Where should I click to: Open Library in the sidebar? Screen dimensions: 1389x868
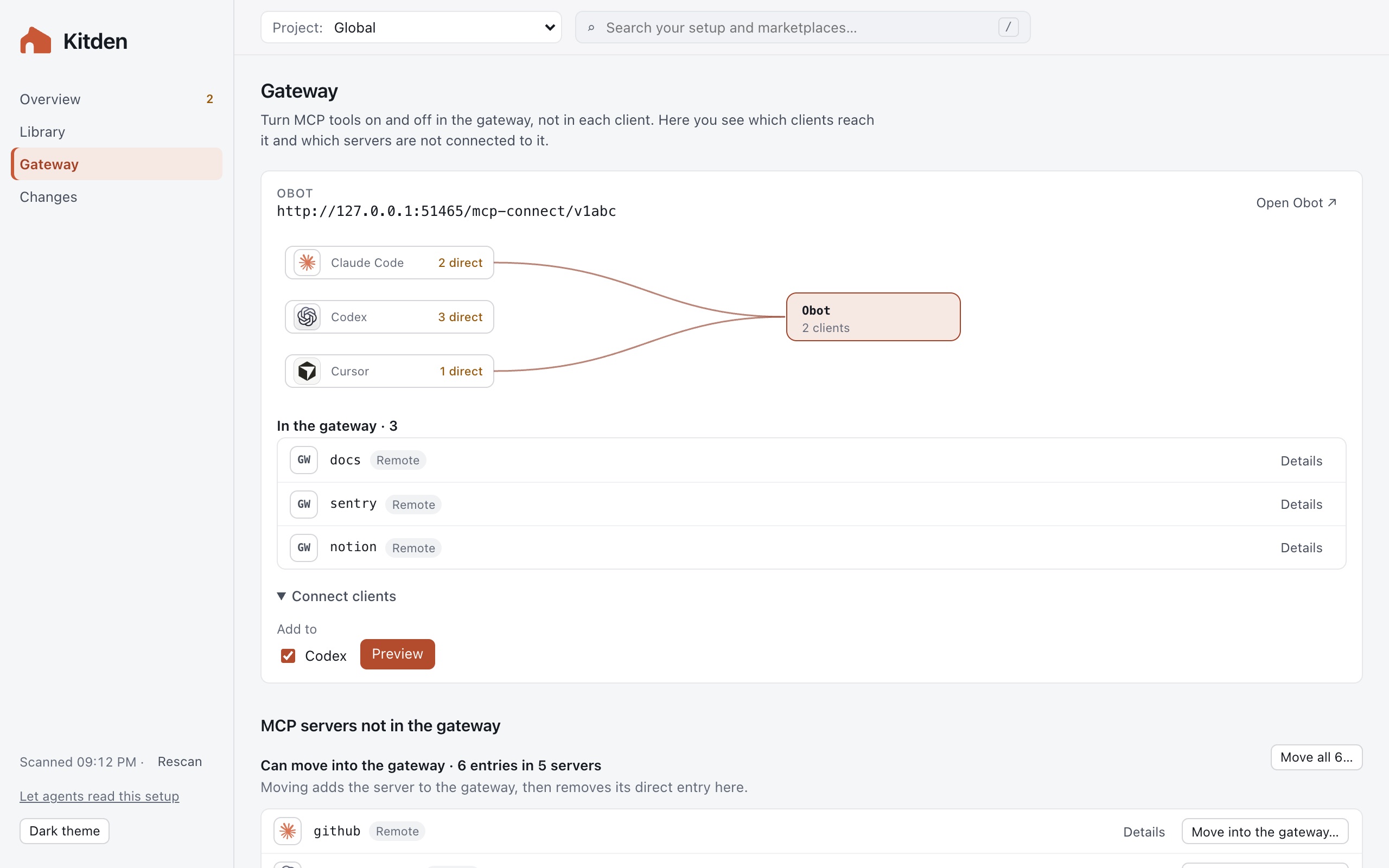[x=117, y=131]
